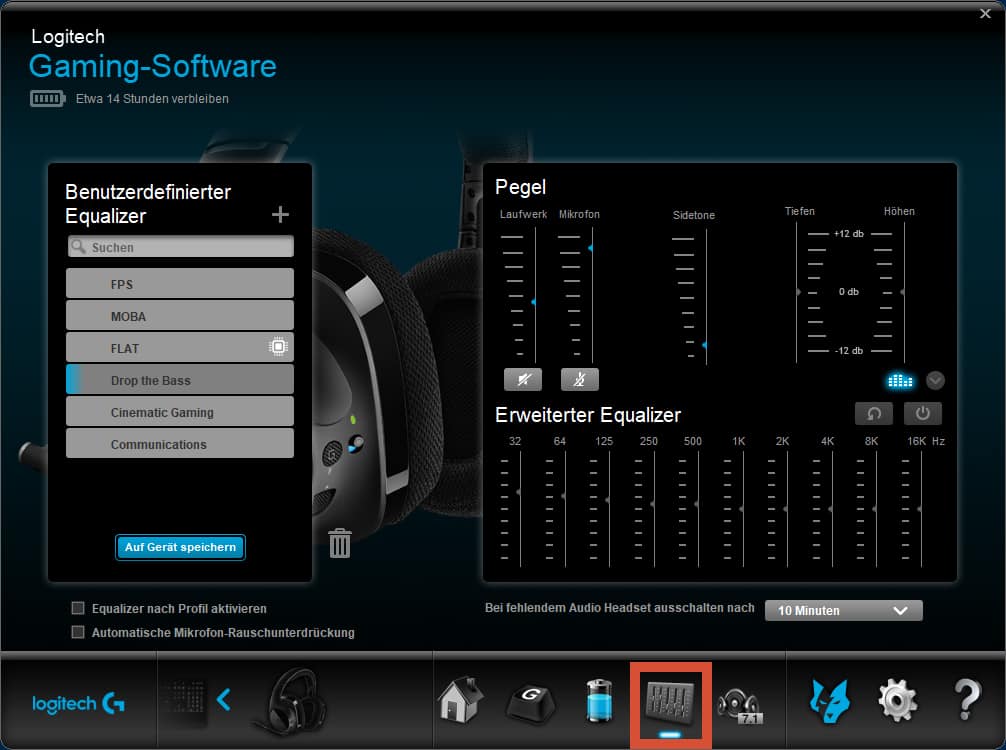Click the 4K band slider
The height and width of the screenshot is (750, 1006).
coord(832,509)
